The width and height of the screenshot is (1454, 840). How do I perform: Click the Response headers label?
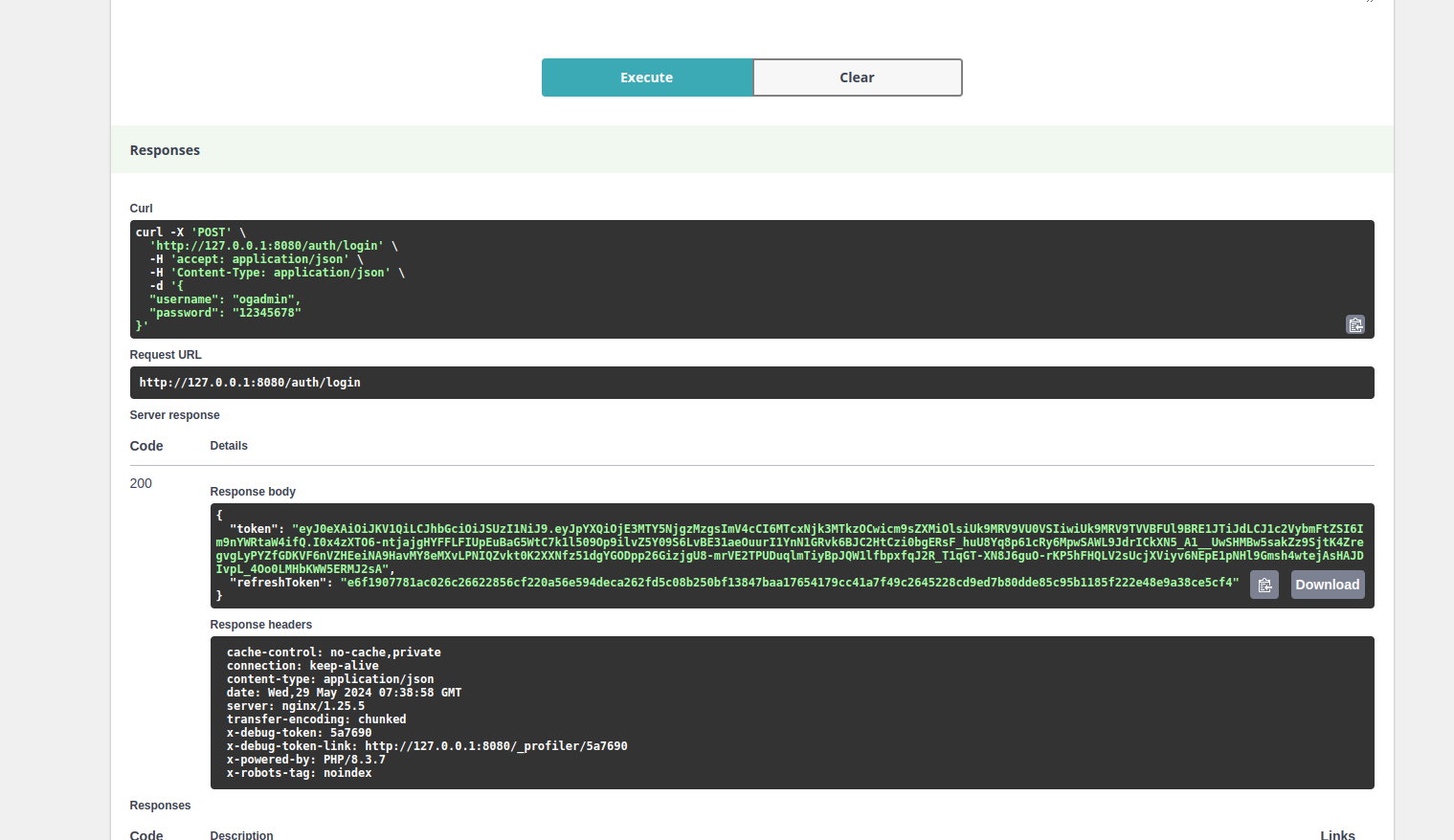pos(260,625)
